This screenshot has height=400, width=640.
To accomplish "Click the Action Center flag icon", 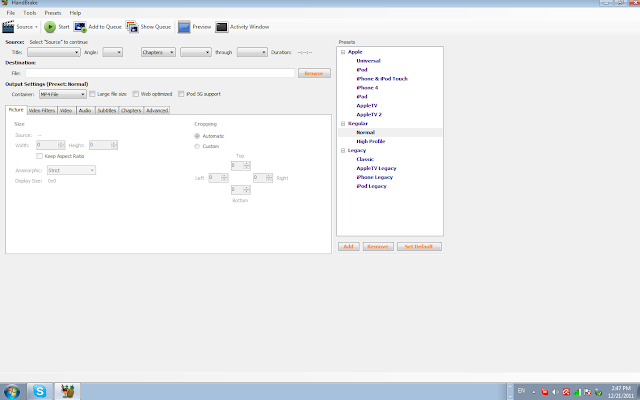I will pyautogui.click(x=587, y=392).
